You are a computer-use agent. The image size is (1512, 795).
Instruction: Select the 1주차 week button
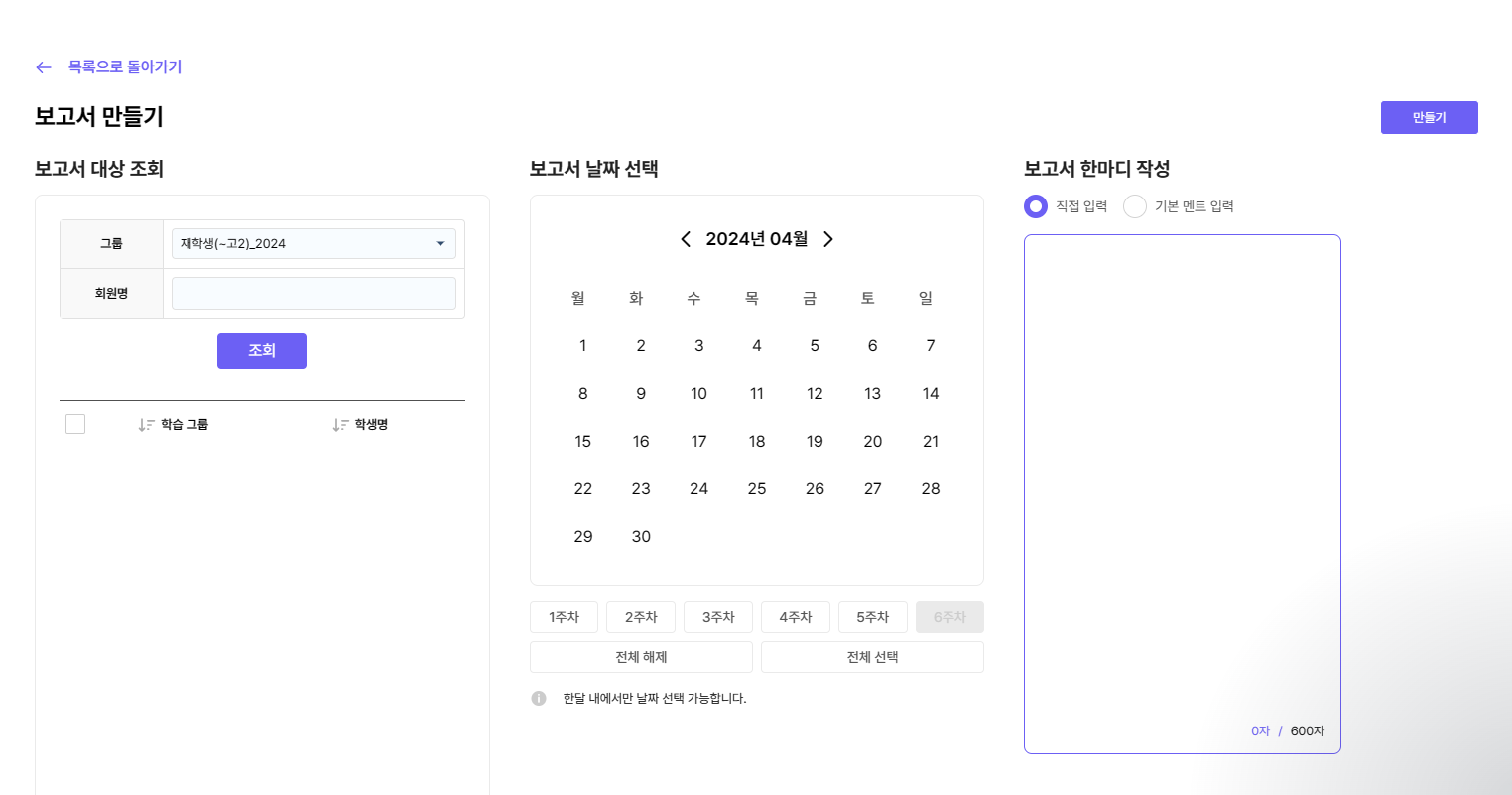(x=564, y=617)
